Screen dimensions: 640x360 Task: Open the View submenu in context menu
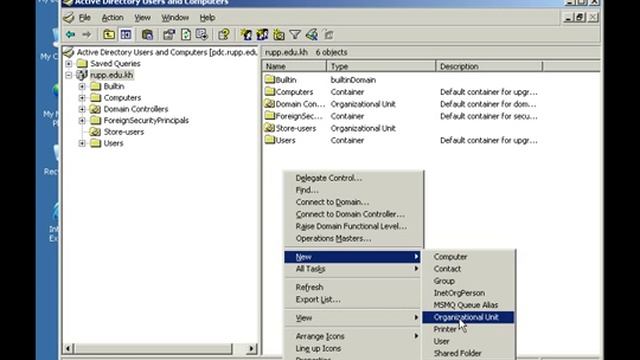353,318
